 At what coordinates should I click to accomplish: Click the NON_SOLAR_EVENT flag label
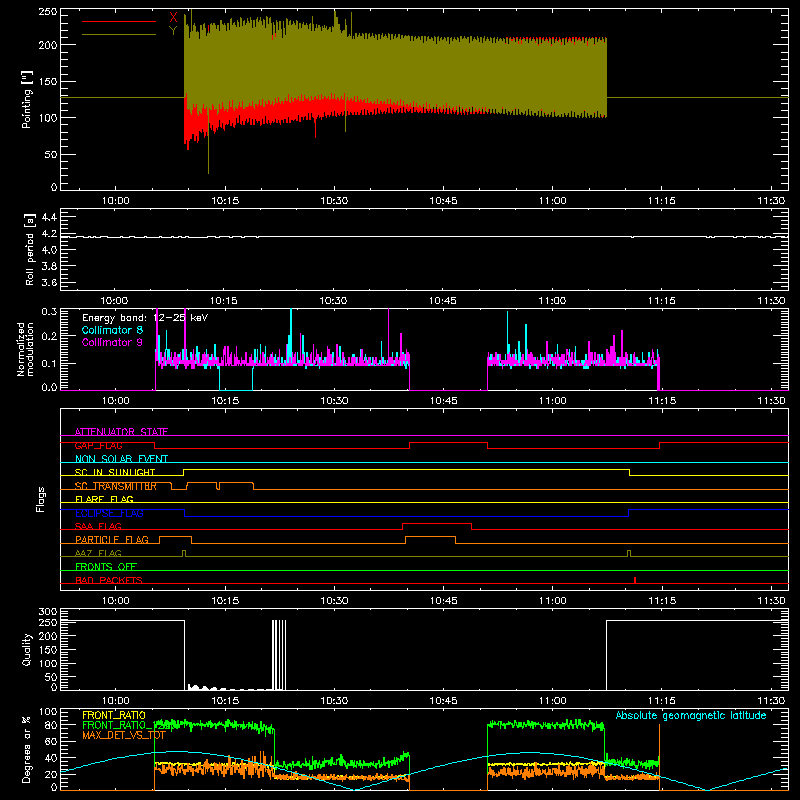coord(121,459)
